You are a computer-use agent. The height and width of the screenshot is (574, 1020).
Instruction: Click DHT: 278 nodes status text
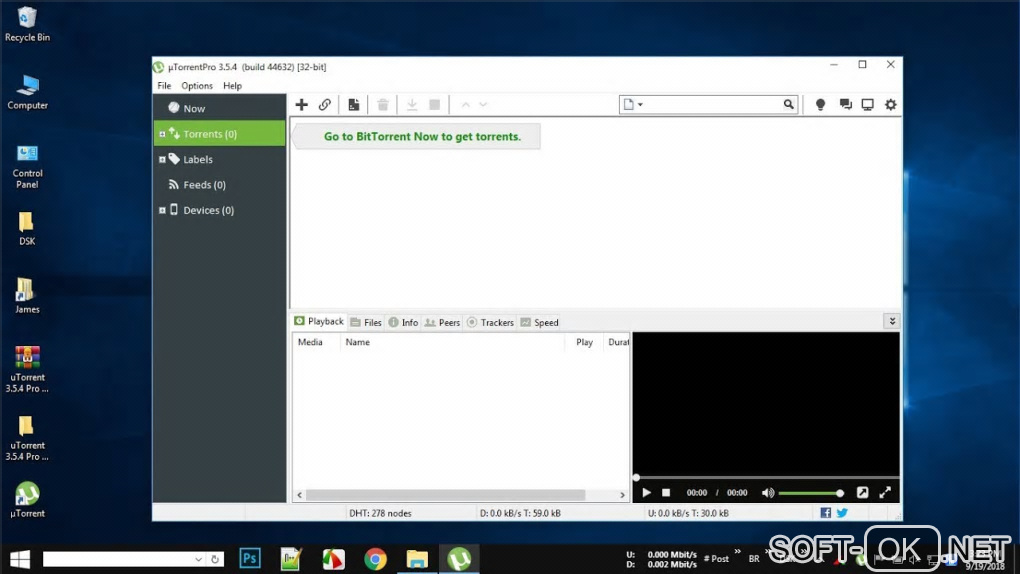(x=380, y=513)
